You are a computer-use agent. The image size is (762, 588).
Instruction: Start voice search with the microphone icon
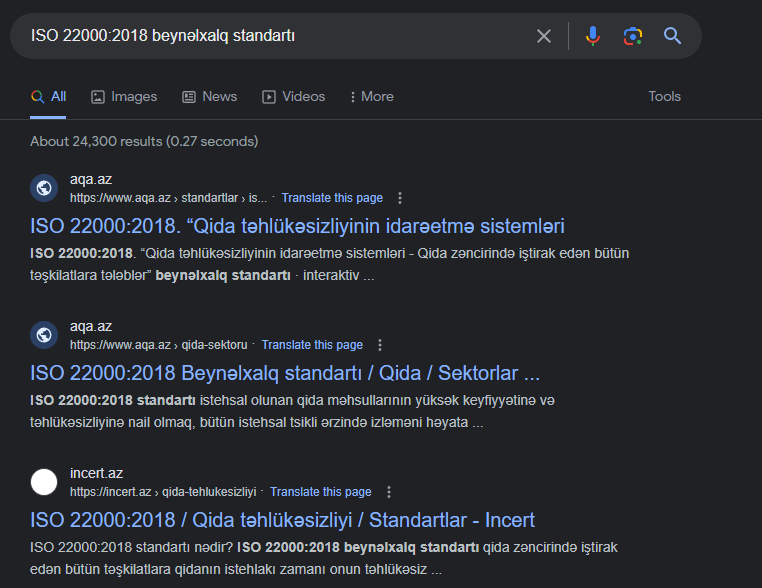click(x=592, y=36)
